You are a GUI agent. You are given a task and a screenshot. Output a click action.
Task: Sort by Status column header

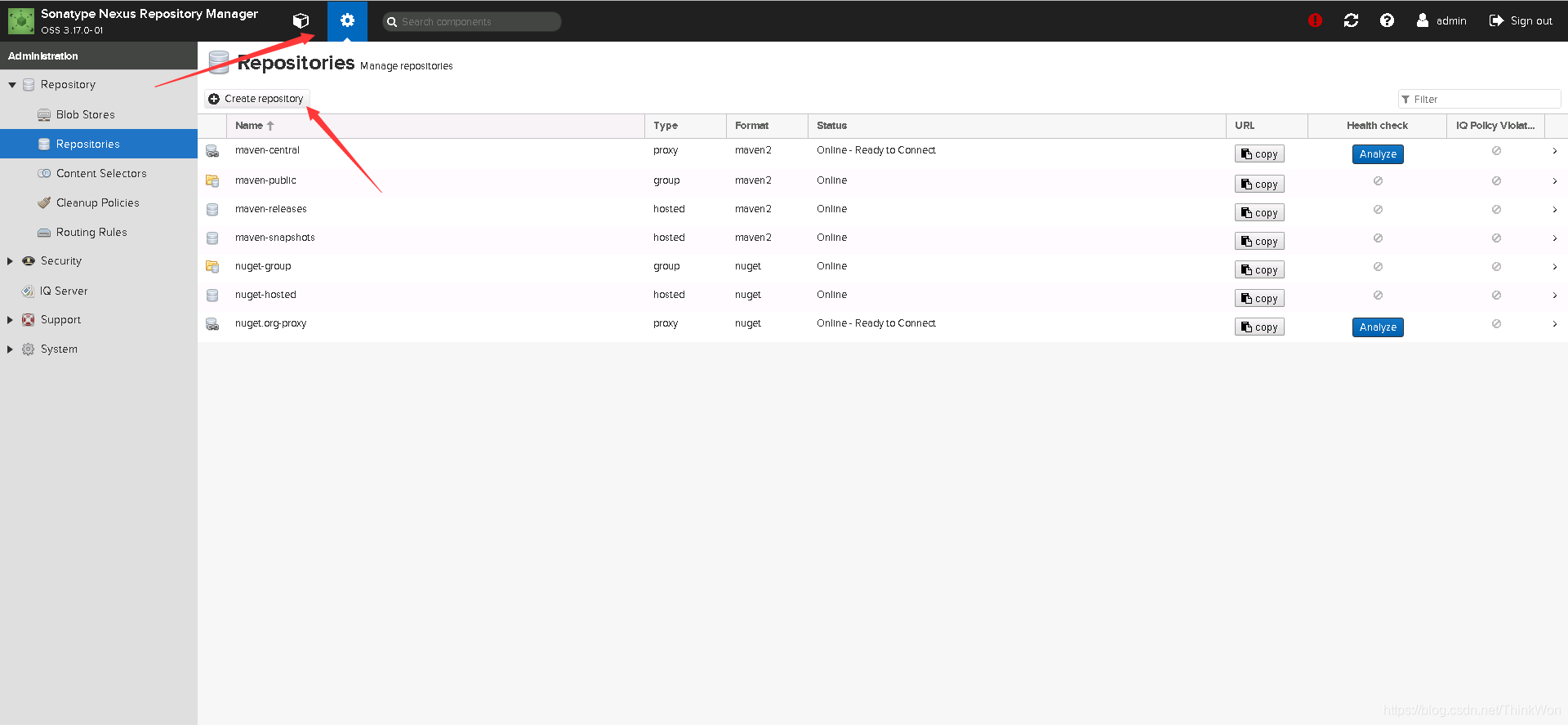tap(1017, 126)
